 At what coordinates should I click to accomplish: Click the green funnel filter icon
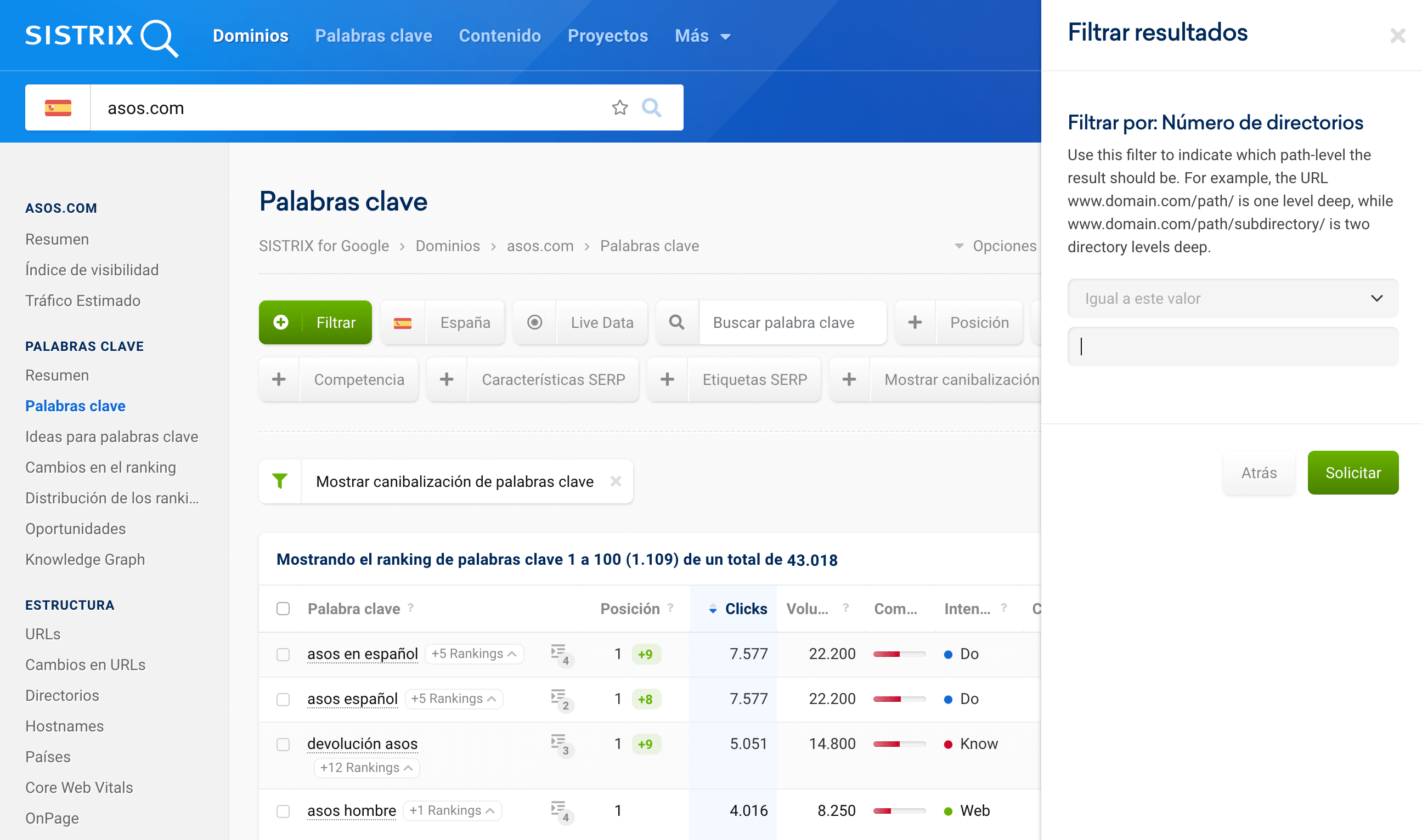(x=280, y=481)
